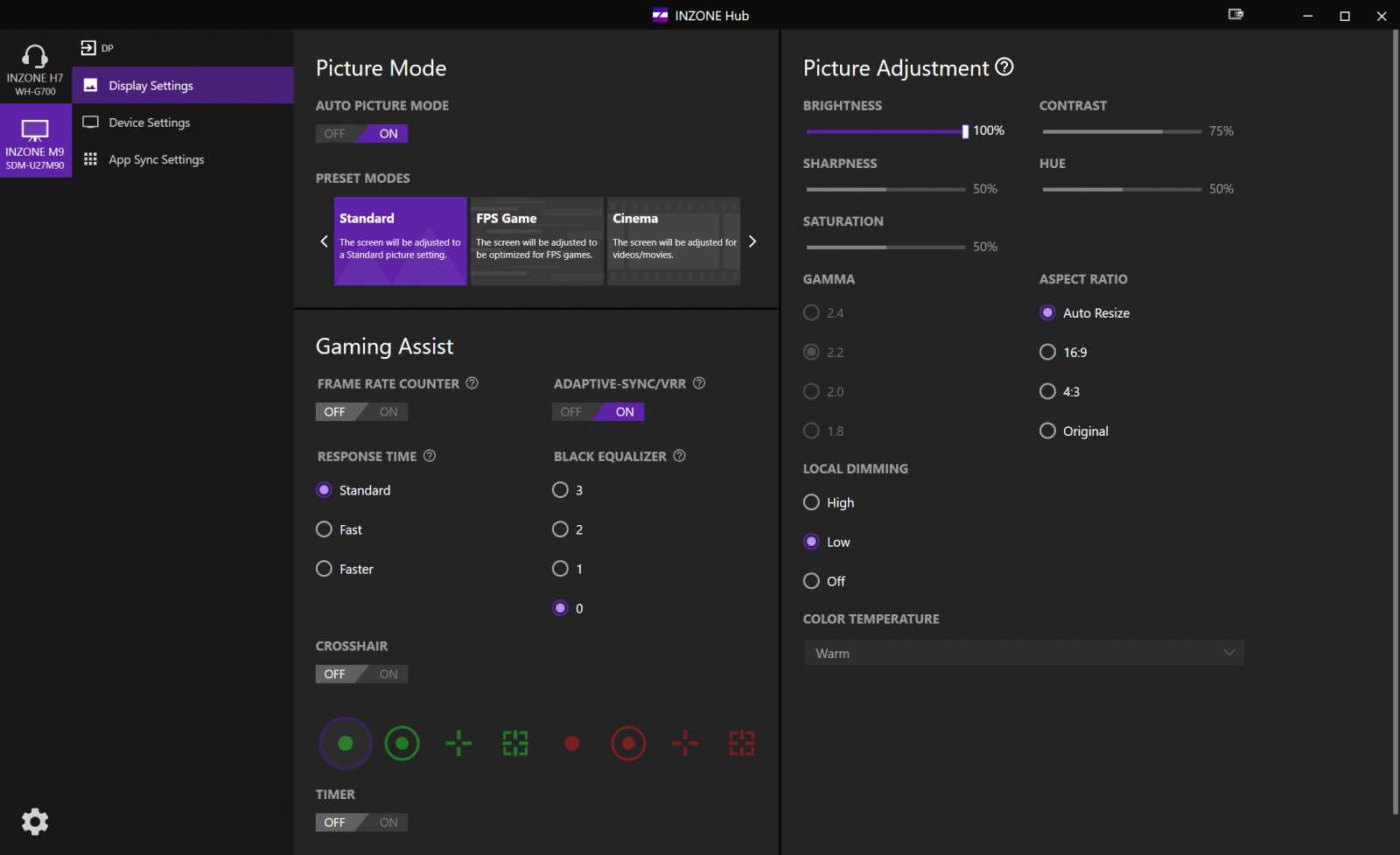Viewport: 1400px width, 855px height.
Task: Choose Cinema preset mode card
Action: [x=674, y=241]
